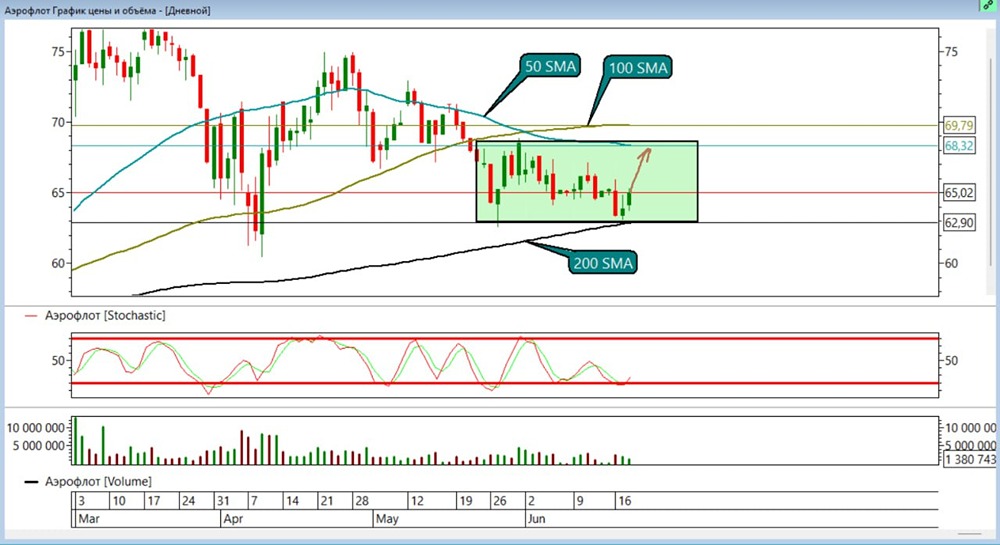Click the '10' day label on the date axis
The image size is (1000, 545).
[119, 501]
